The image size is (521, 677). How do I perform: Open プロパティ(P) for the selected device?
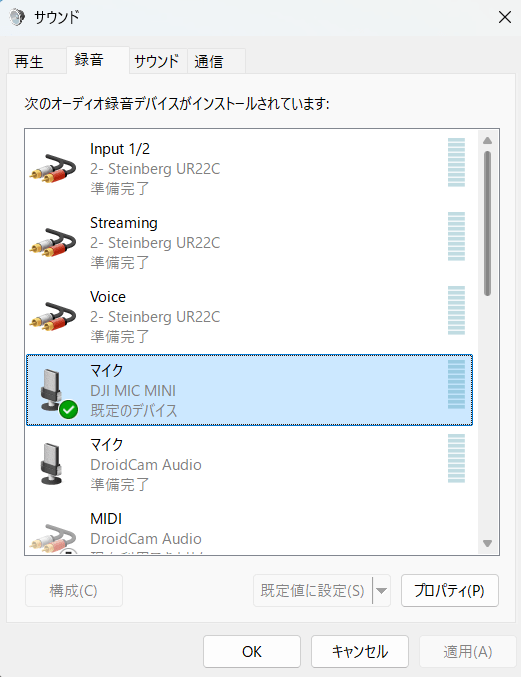(450, 590)
